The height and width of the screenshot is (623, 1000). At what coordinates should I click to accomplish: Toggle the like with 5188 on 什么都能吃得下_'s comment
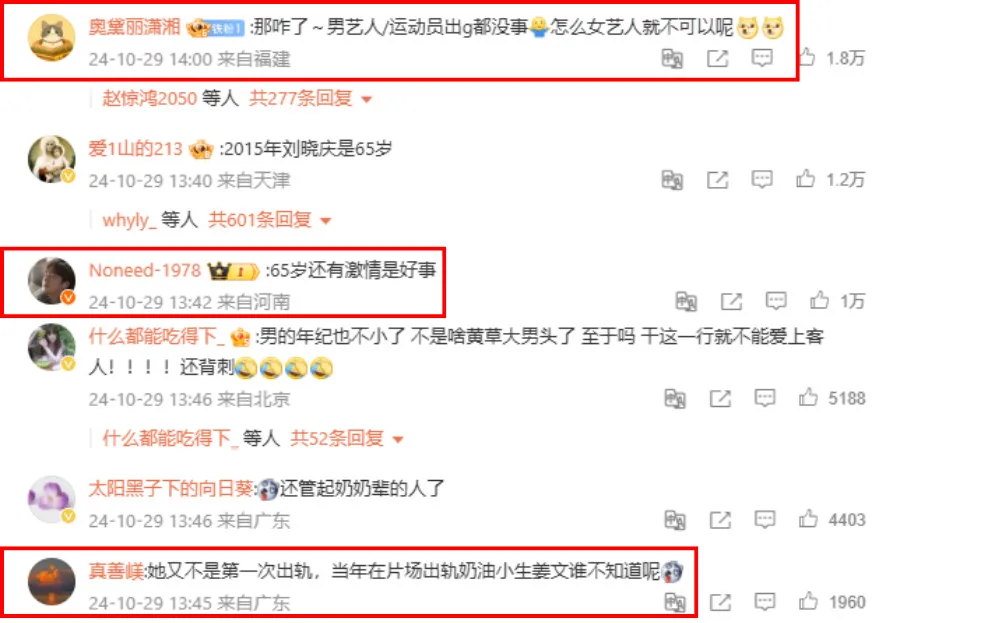tap(808, 397)
